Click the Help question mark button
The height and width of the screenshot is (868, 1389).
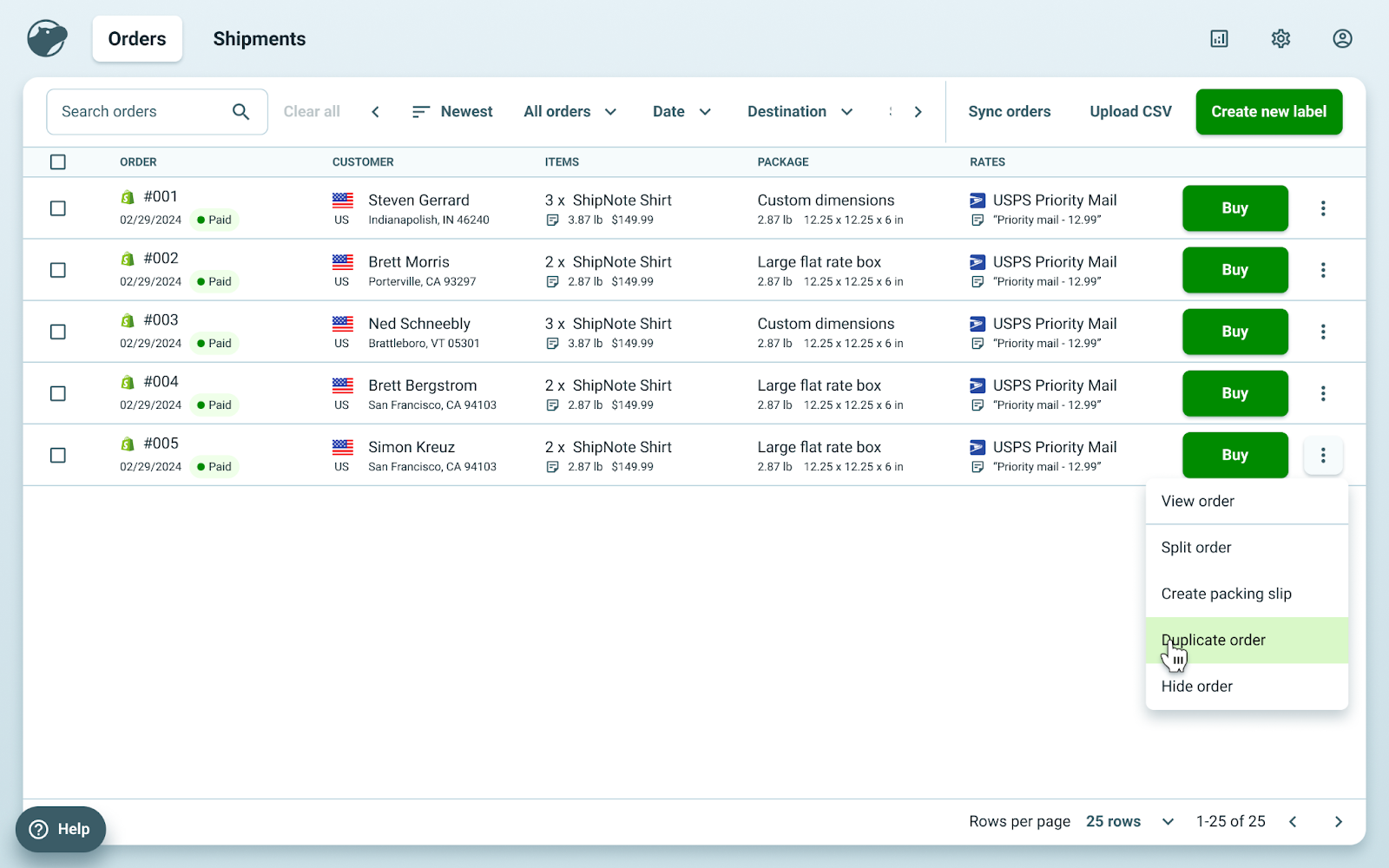pos(61,830)
